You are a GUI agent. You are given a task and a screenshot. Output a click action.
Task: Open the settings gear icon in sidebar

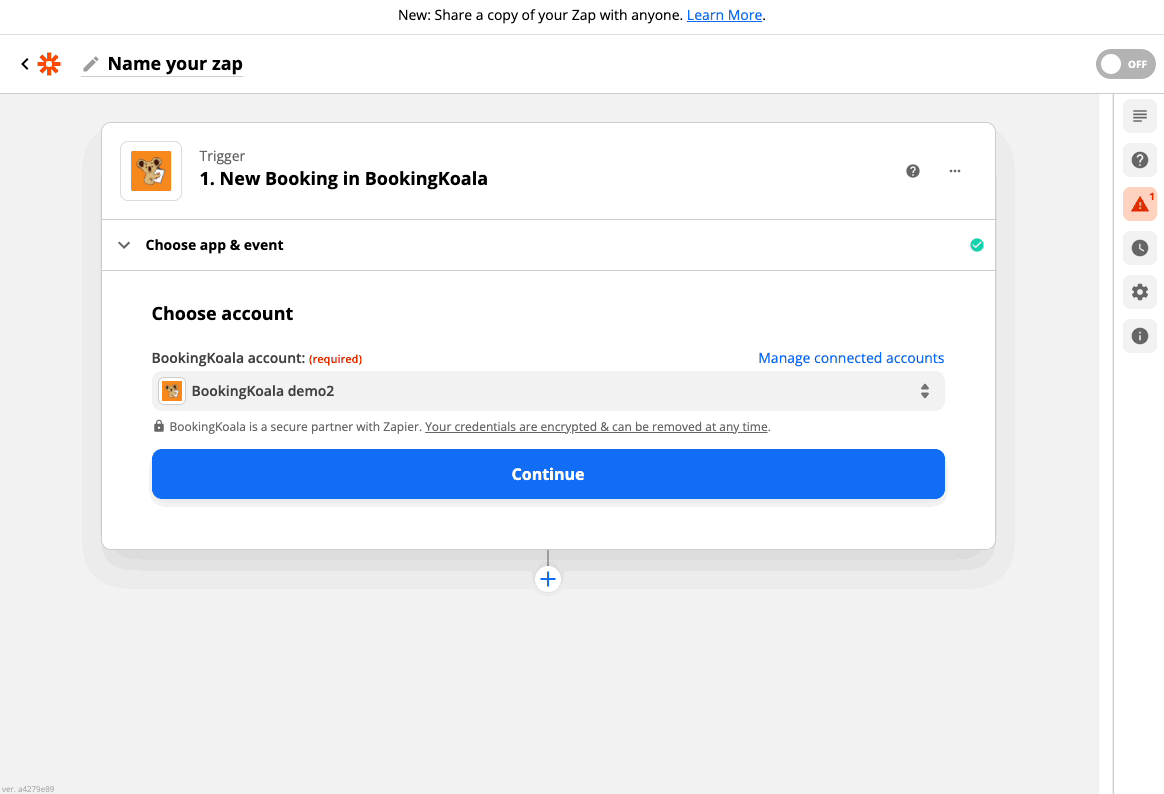coord(1139,292)
